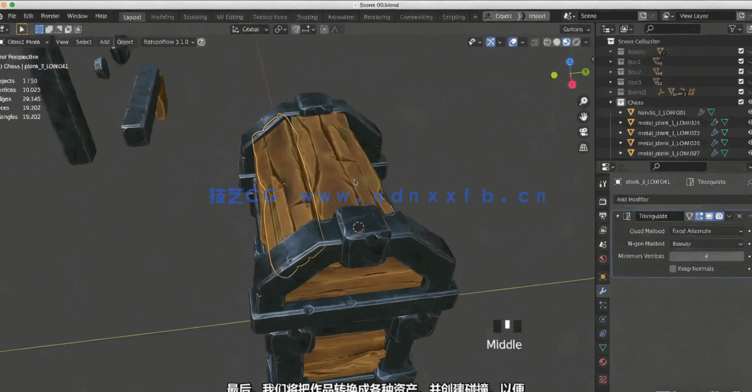Toggle X-ray view icon in header

coord(535,42)
